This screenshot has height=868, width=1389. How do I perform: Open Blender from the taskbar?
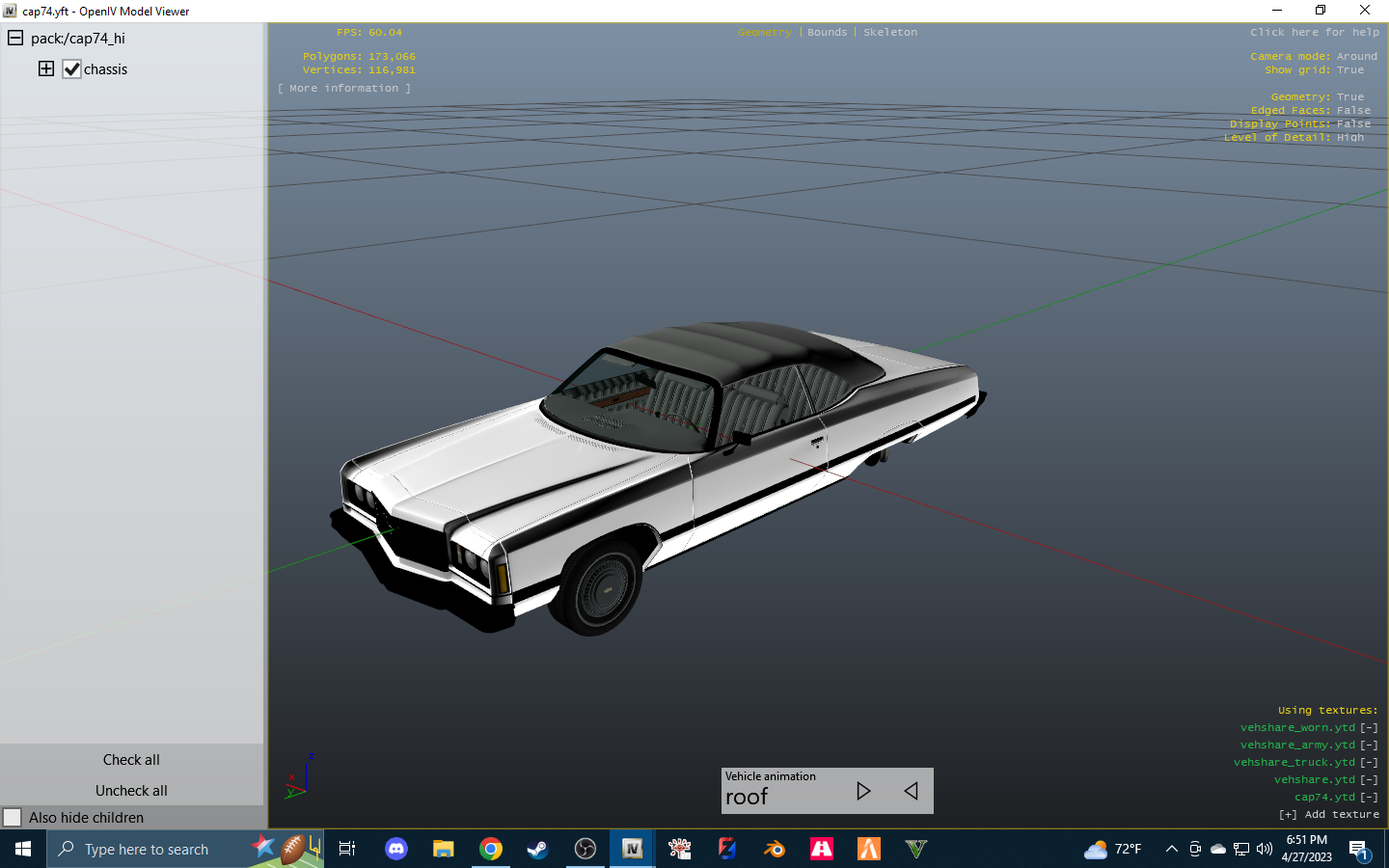774,849
